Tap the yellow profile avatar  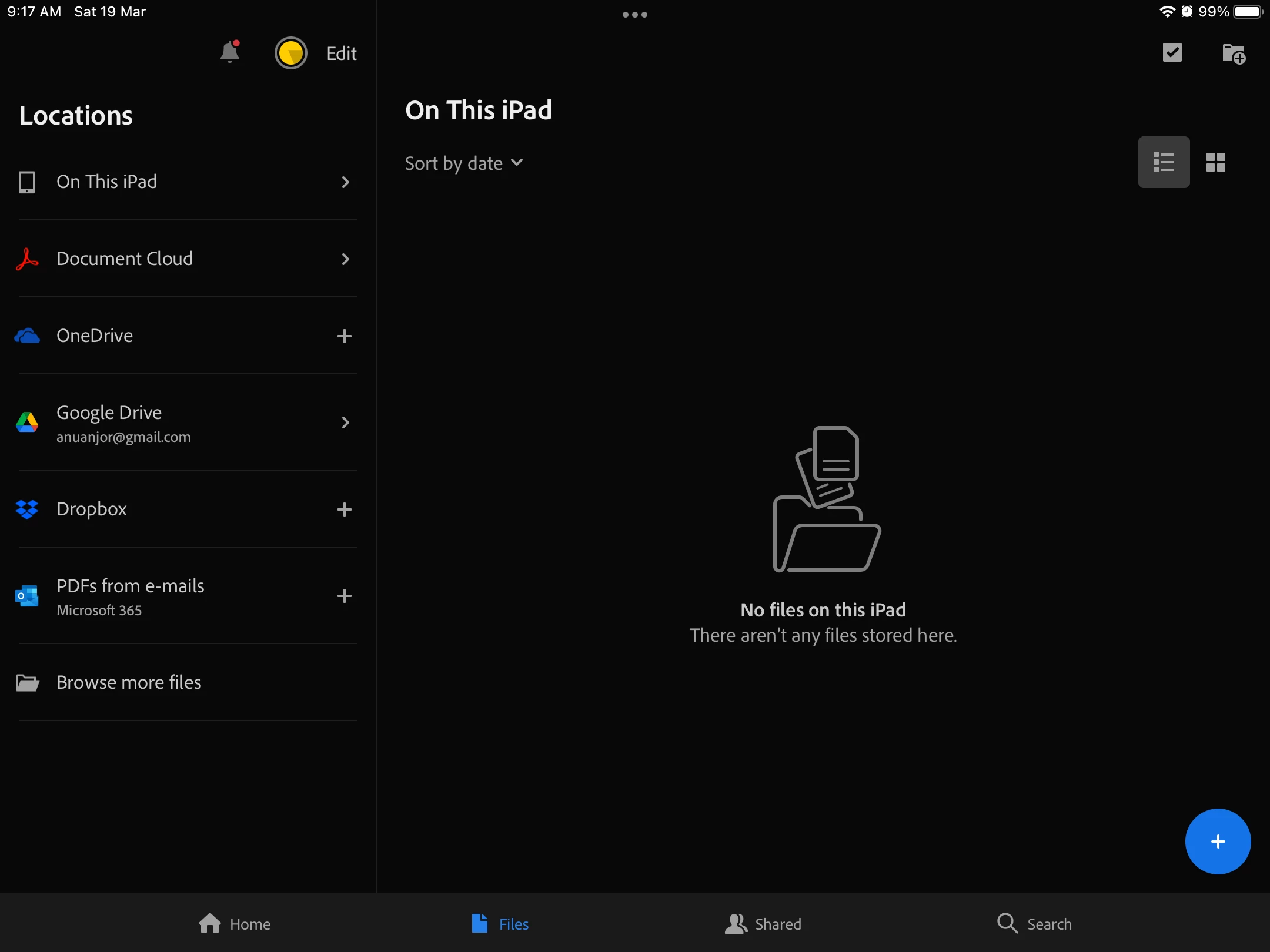[x=290, y=53]
